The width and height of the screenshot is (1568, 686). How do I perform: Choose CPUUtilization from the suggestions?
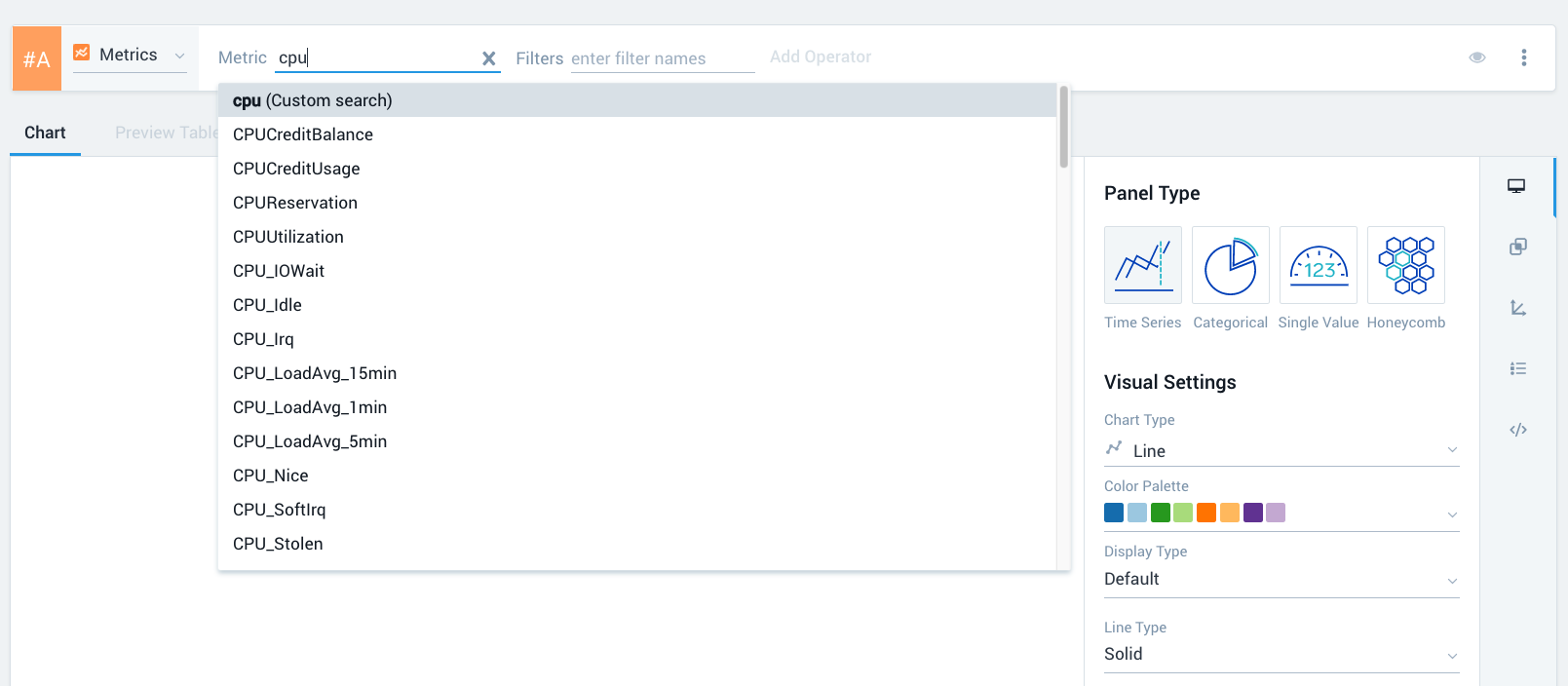click(x=288, y=237)
